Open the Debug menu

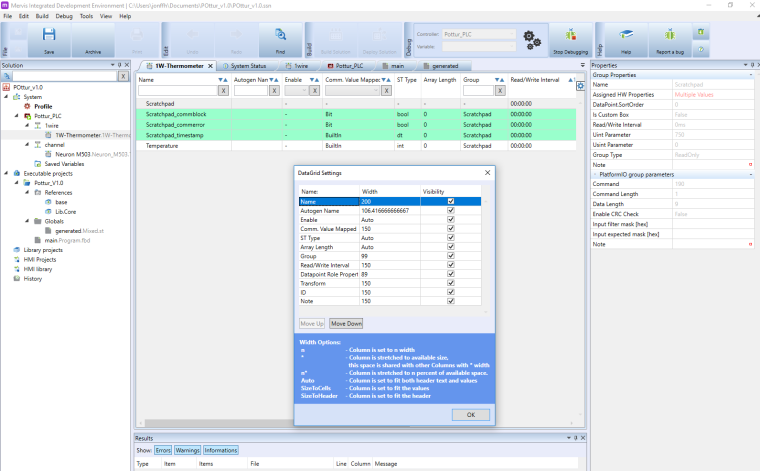63,16
